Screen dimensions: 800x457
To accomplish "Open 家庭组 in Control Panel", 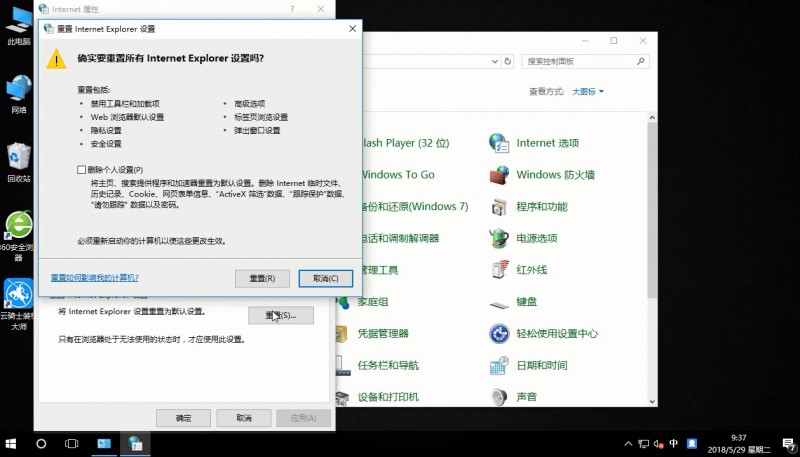I will tap(362, 302).
